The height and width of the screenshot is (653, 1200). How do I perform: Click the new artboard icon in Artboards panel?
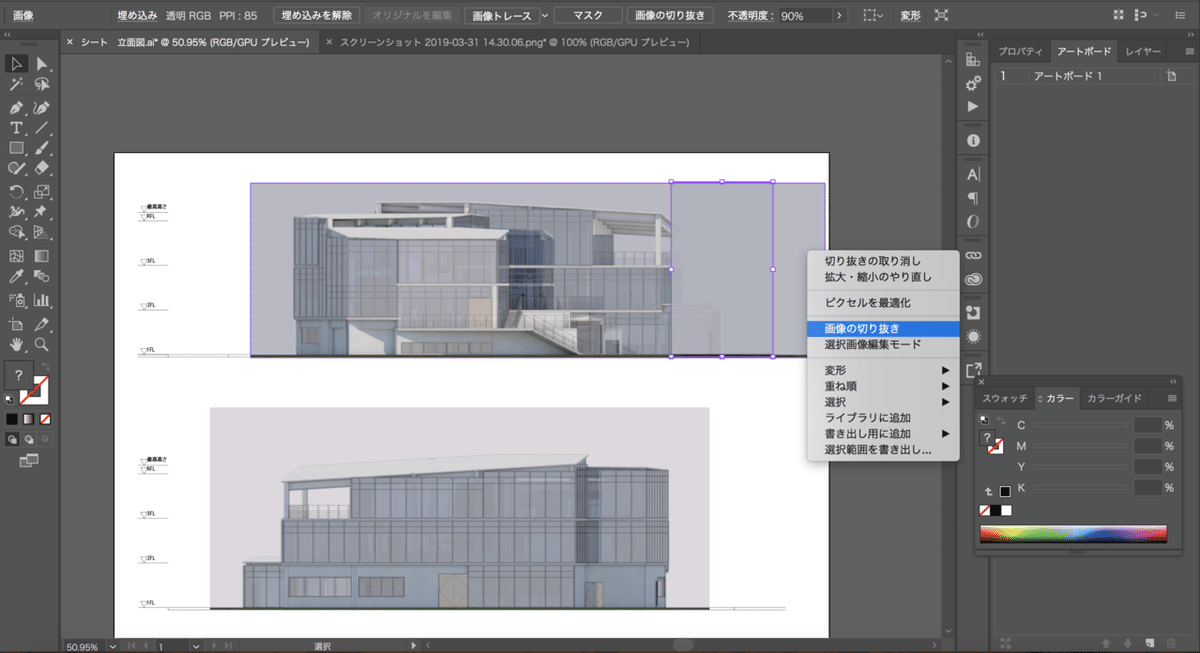[1151, 641]
